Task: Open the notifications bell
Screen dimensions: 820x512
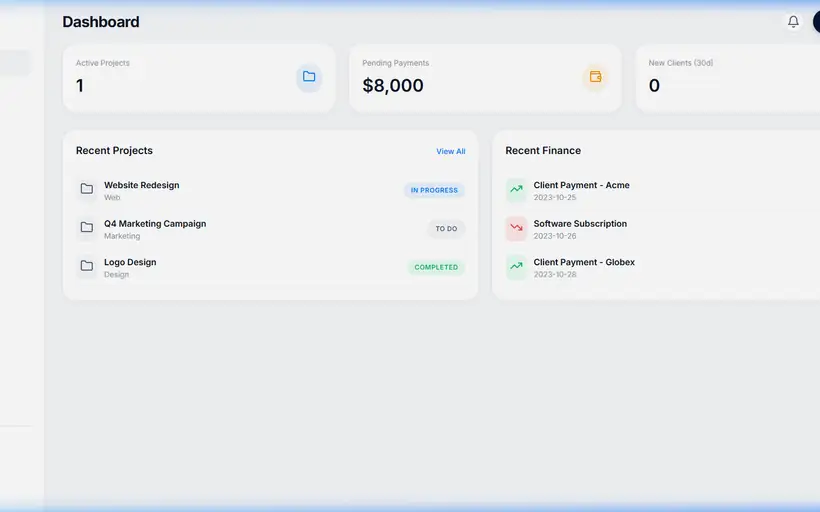Action: coord(793,21)
